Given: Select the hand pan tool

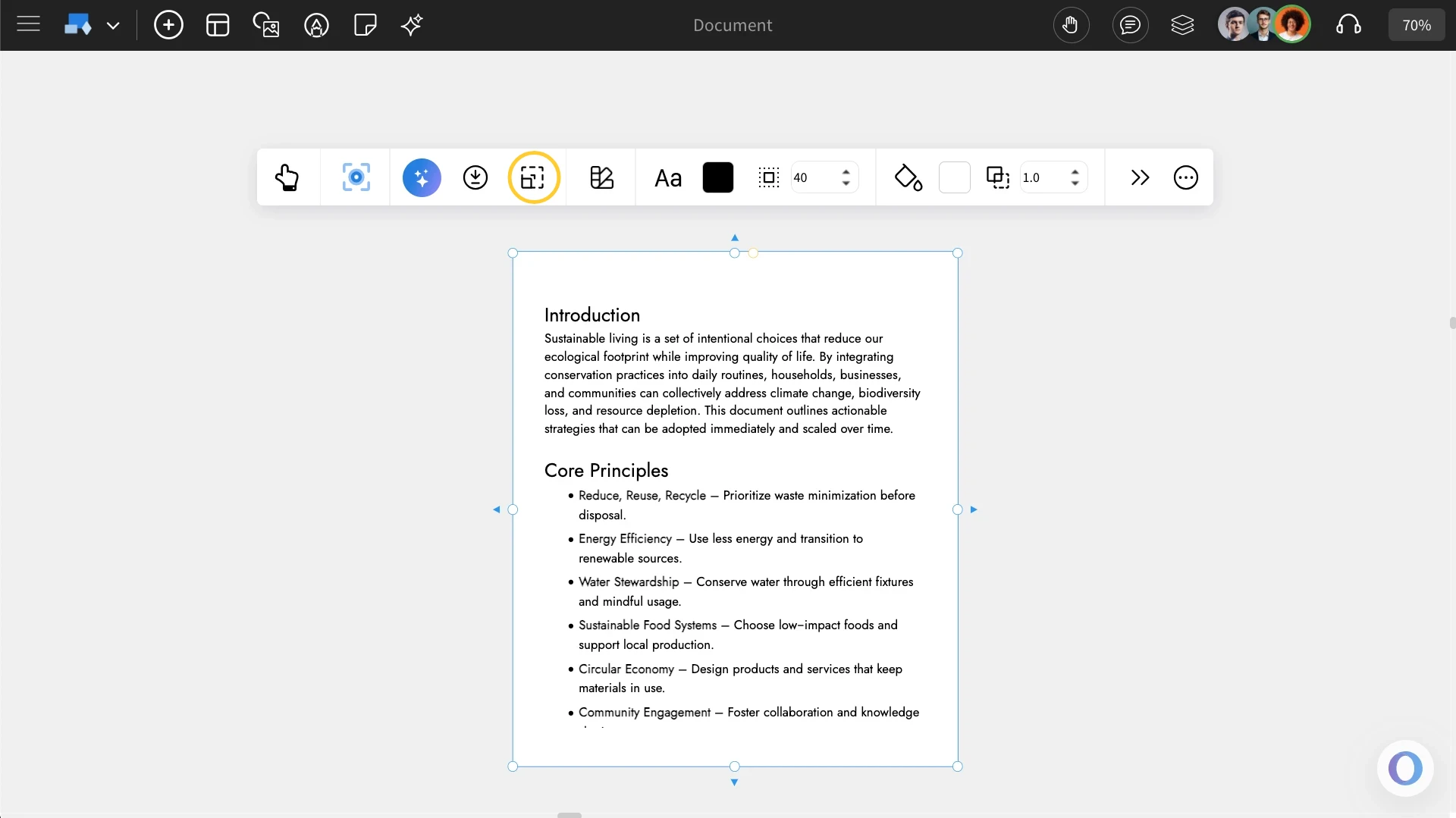Looking at the screenshot, I should pos(1071,24).
